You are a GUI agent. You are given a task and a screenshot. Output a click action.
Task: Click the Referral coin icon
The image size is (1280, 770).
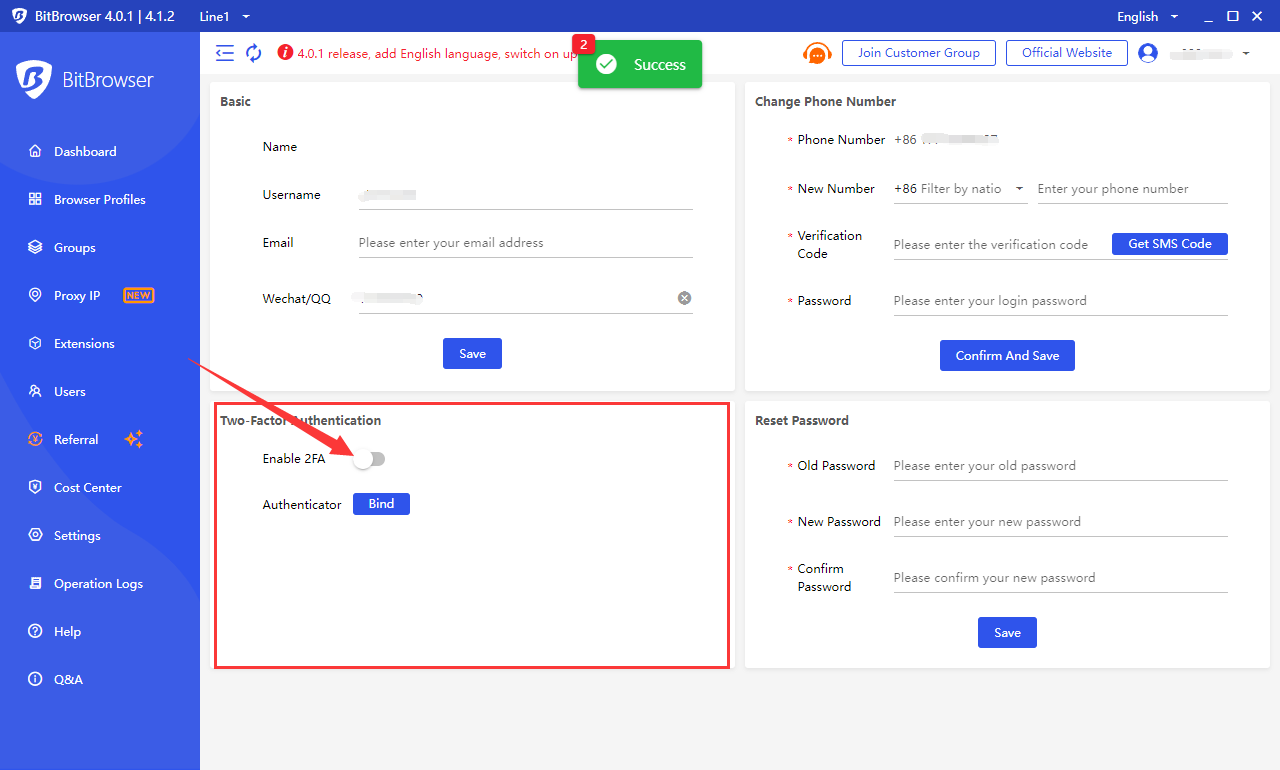[x=35, y=440]
